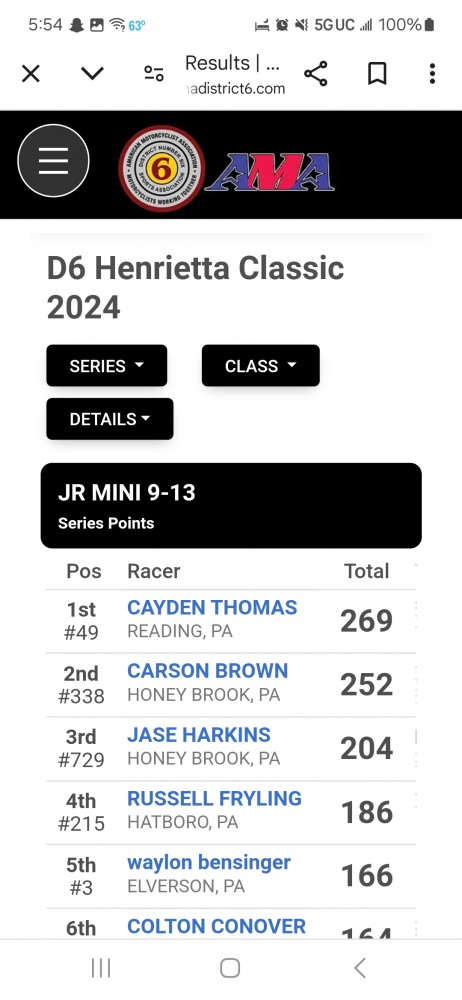Click the AMA logo
The height and width of the screenshot is (1000, 462).
pyautogui.click(x=269, y=172)
